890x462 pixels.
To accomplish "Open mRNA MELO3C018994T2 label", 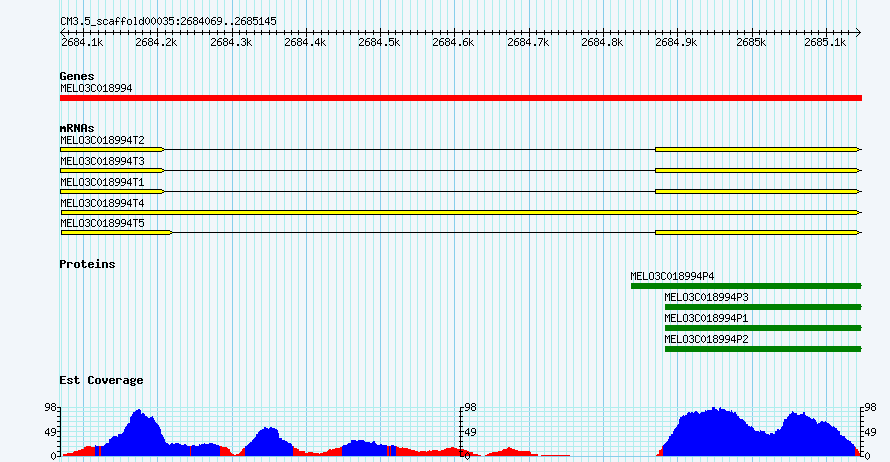I will [x=102, y=140].
